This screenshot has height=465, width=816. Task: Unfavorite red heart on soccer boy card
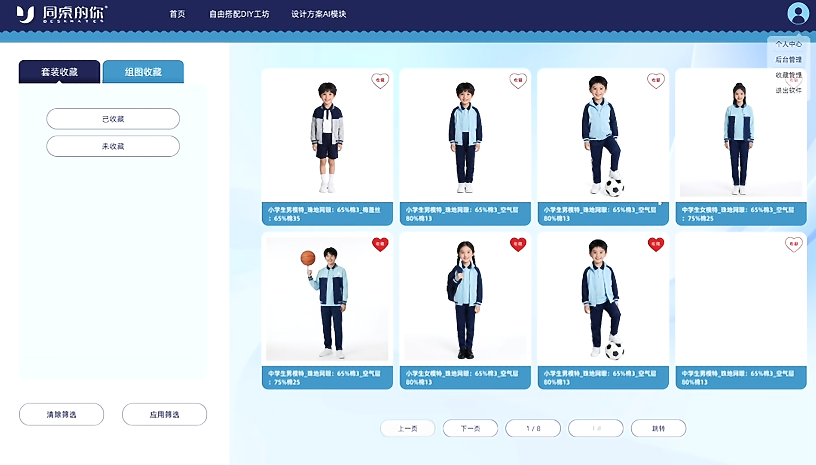point(656,244)
